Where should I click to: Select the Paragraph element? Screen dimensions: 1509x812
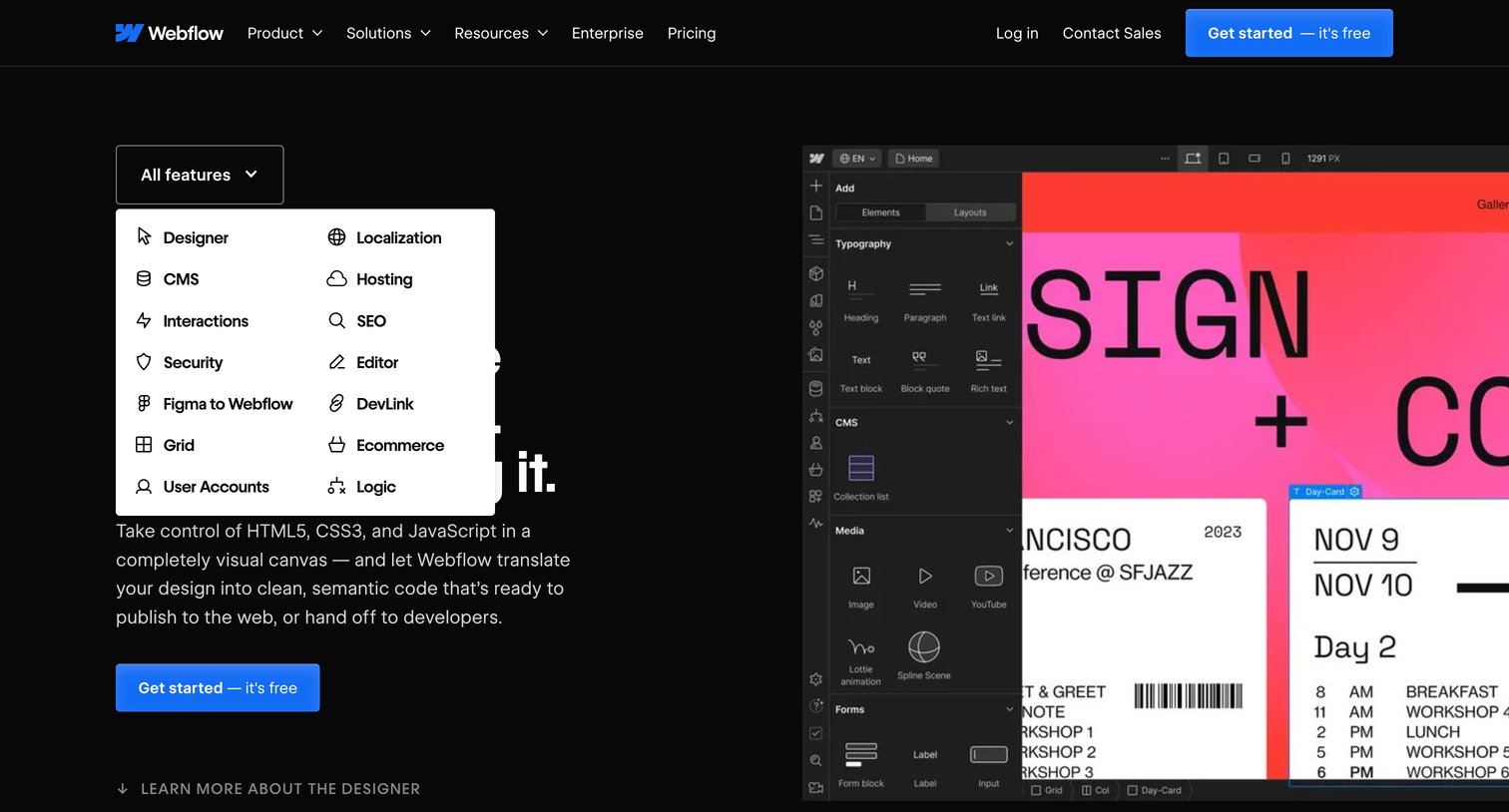click(x=925, y=299)
